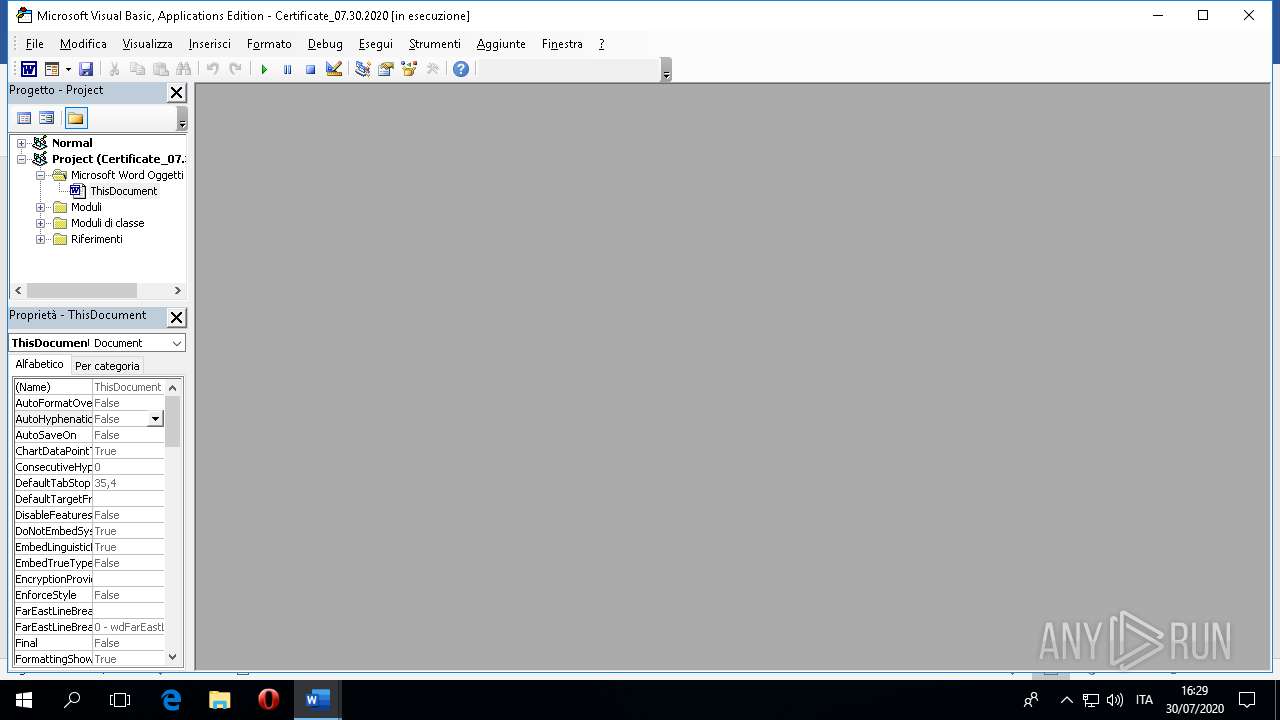Open Microsoft Edge from taskbar
1280x720 pixels.
point(171,700)
